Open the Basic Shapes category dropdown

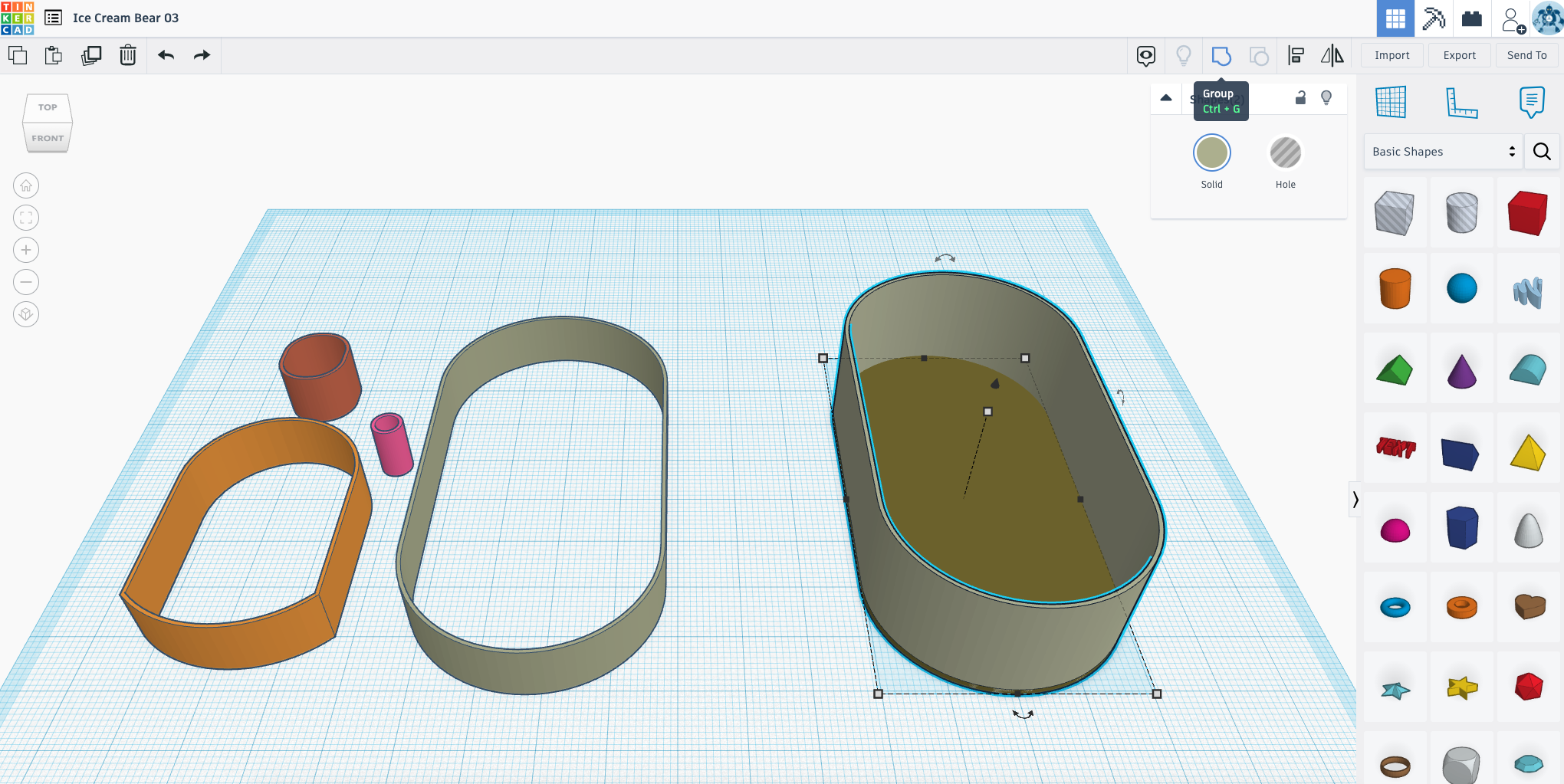(x=1441, y=151)
